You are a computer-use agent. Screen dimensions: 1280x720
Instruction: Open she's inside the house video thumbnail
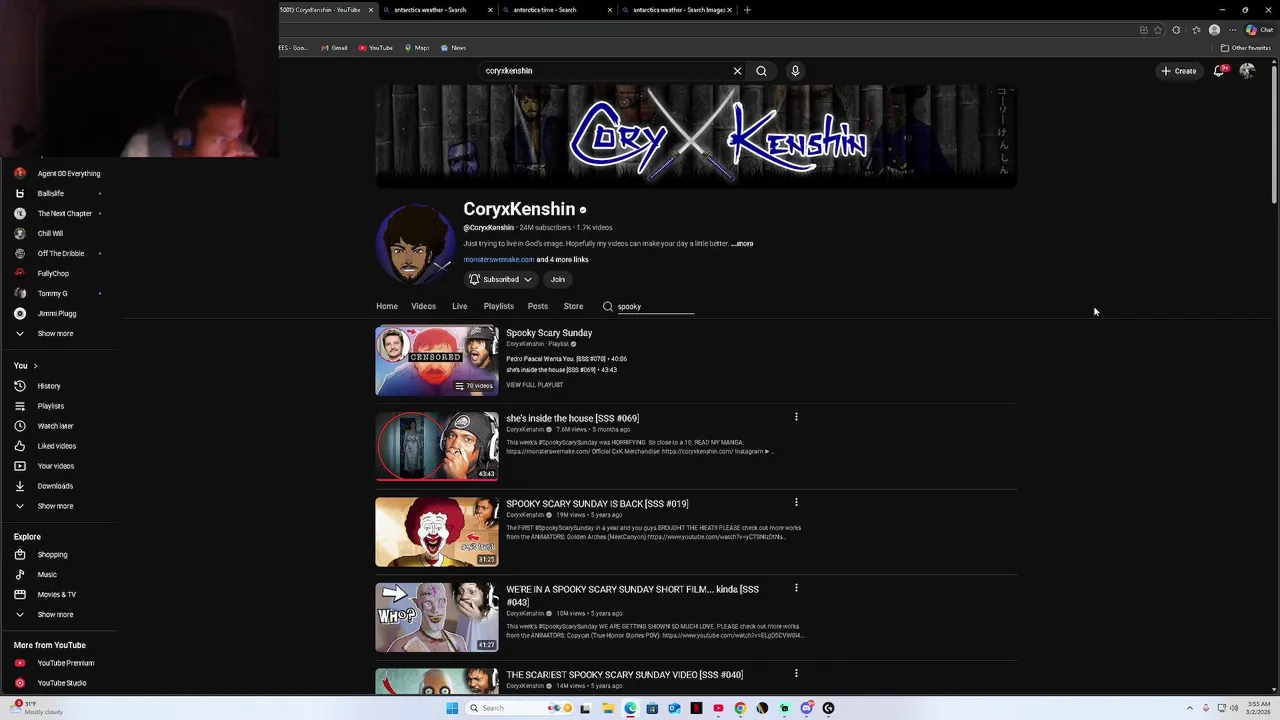tap(437, 447)
